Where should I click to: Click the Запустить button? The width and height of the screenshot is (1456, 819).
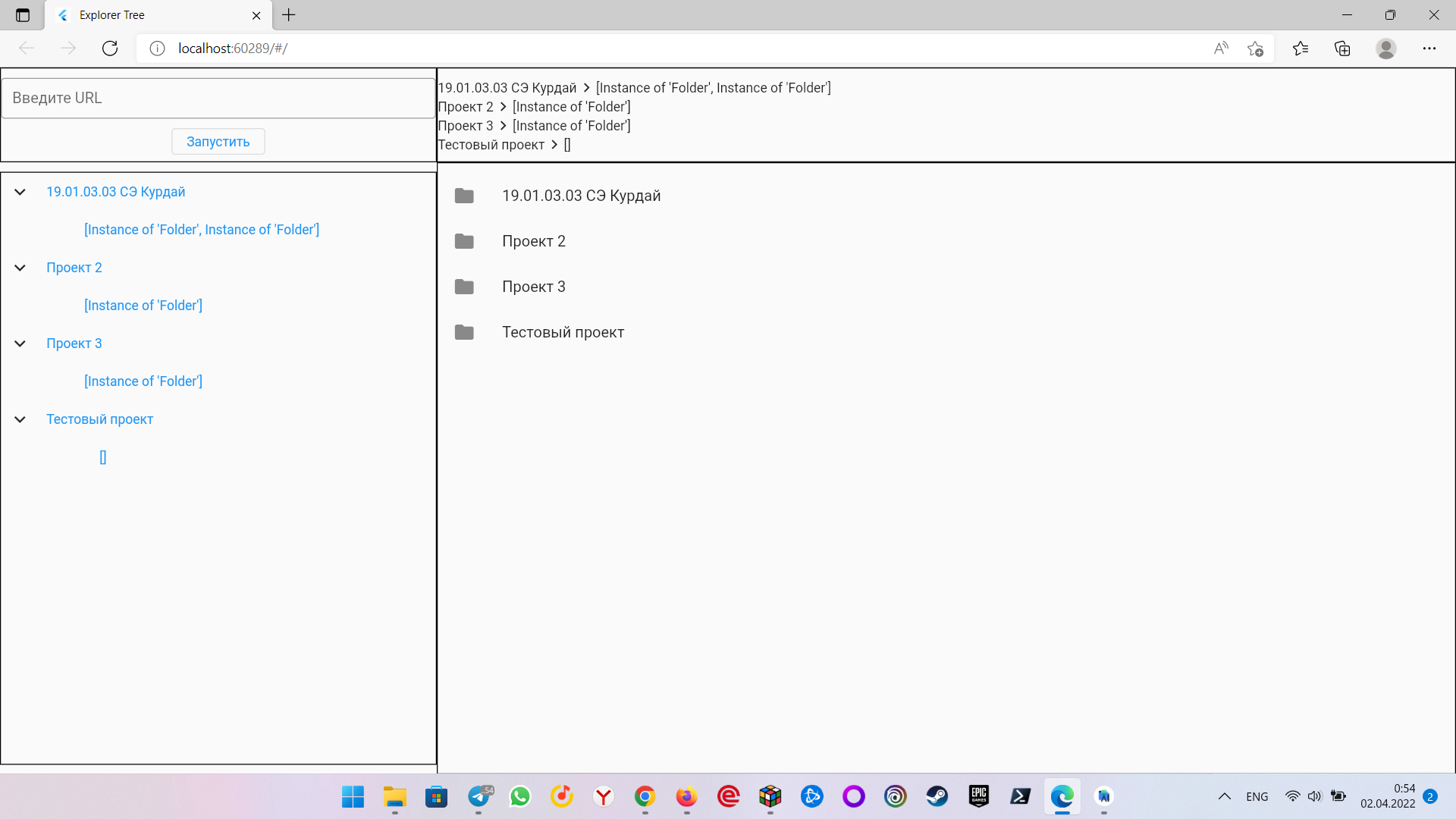pos(218,142)
